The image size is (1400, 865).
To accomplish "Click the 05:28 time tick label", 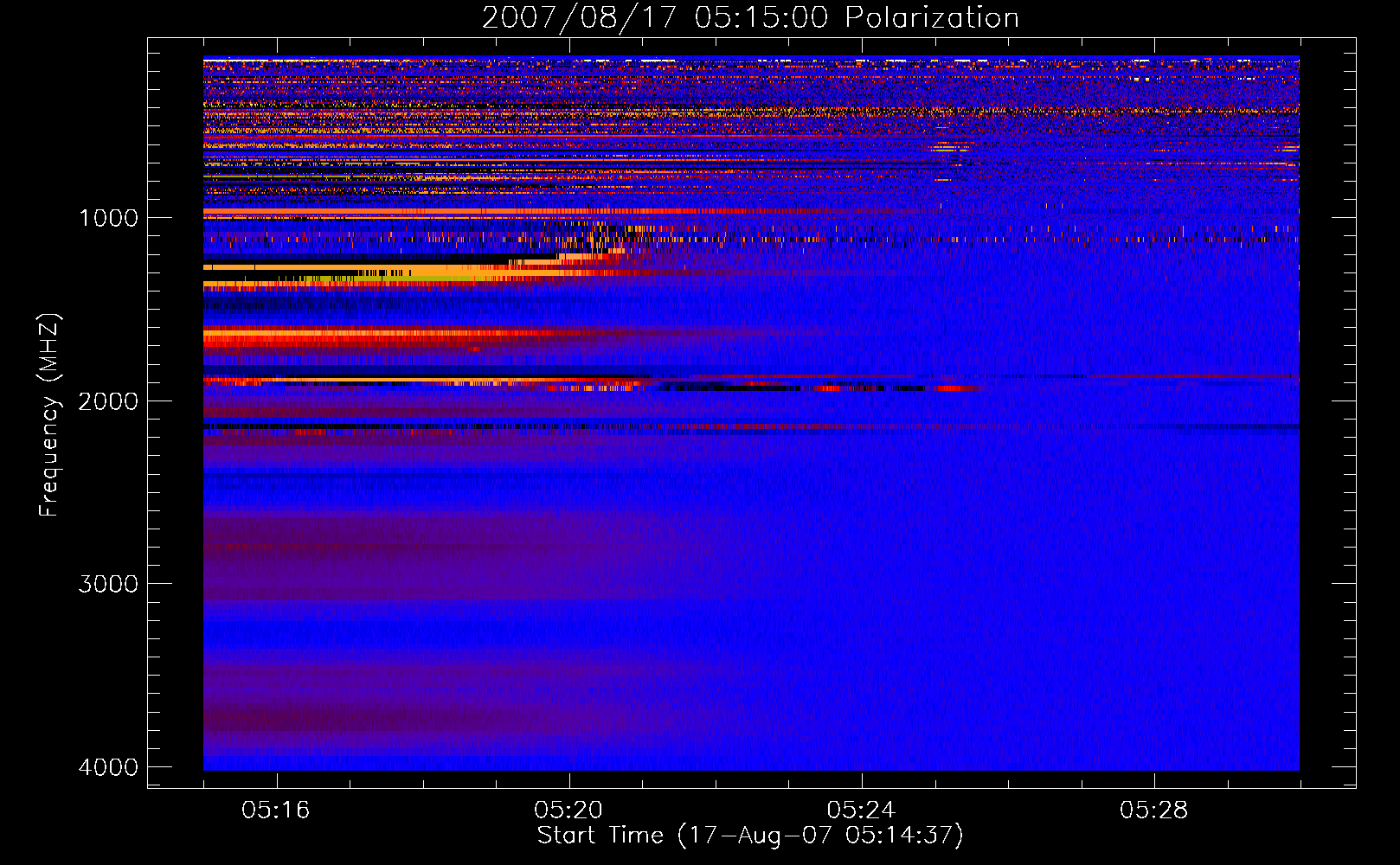I will (x=1154, y=811).
